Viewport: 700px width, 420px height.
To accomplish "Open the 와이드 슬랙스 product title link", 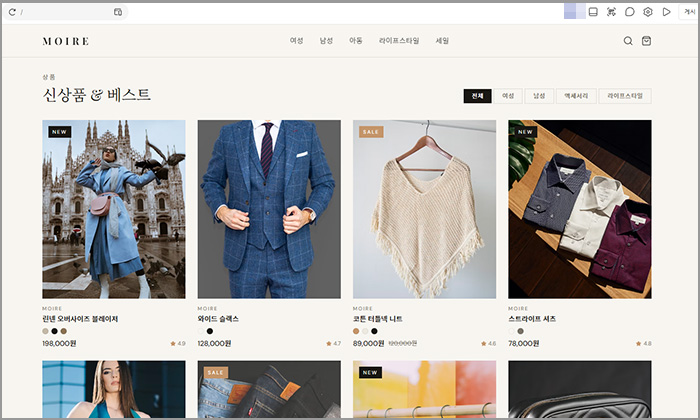I will pyautogui.click(x=218, y=319).
